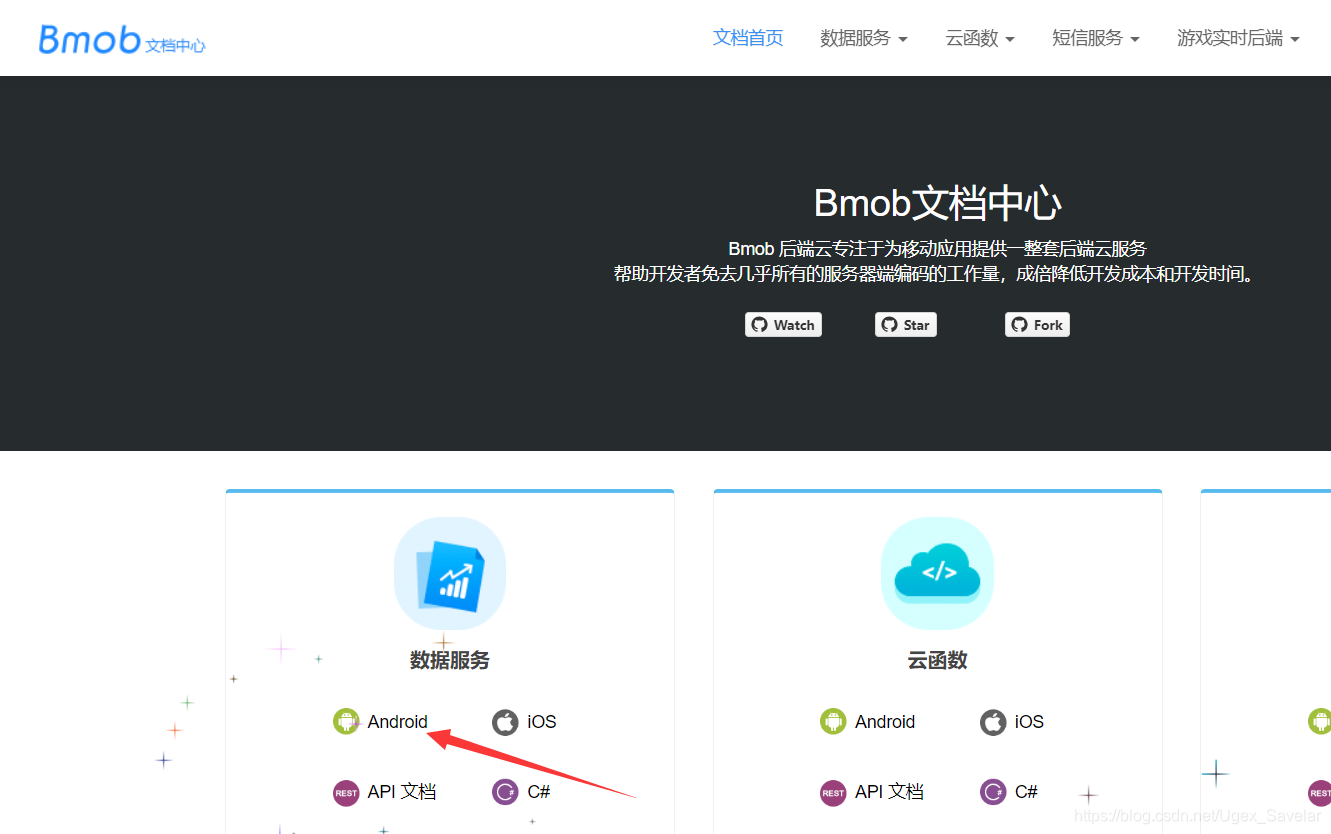Click REST icon under 数据服务

click(x=346, y=793)
